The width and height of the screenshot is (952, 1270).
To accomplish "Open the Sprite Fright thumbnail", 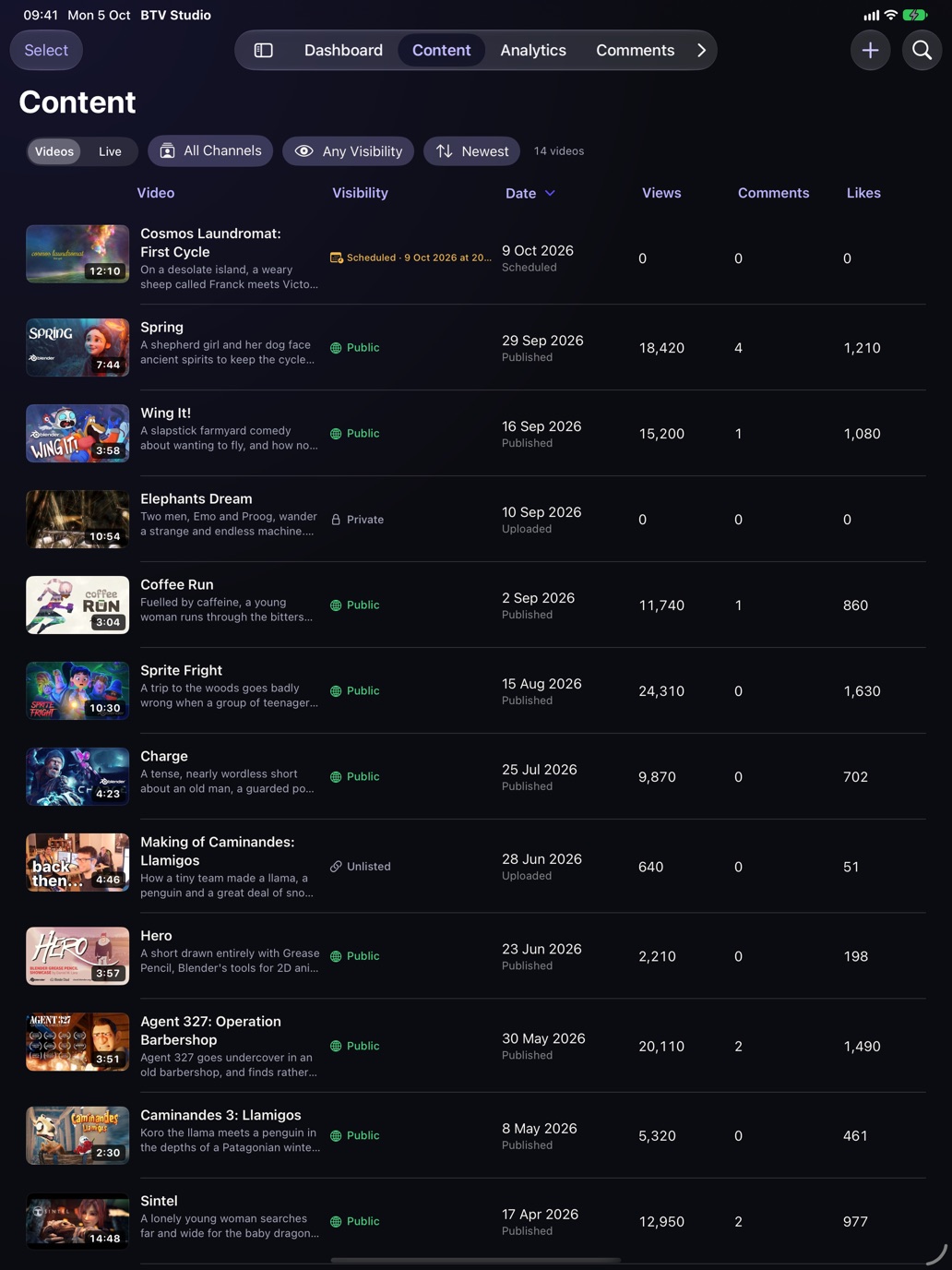I will 77,691.
